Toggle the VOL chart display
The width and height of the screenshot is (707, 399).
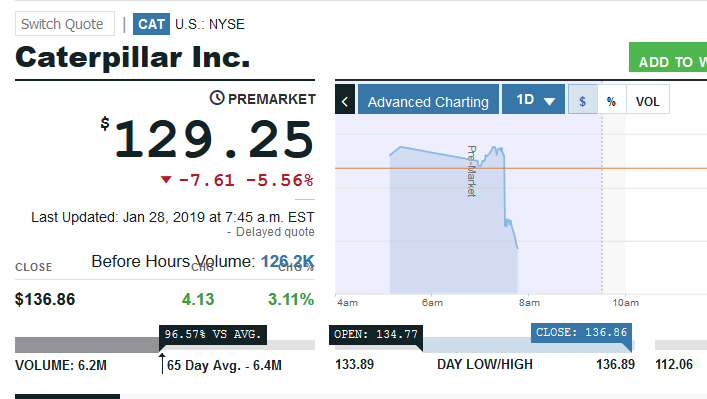pos(647,99)
